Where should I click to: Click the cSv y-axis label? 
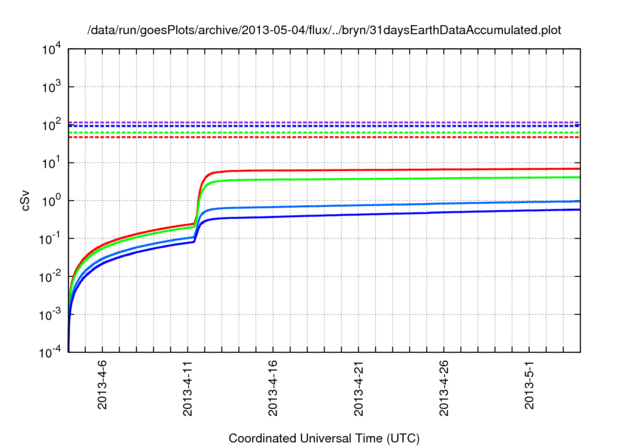point(25,201)
